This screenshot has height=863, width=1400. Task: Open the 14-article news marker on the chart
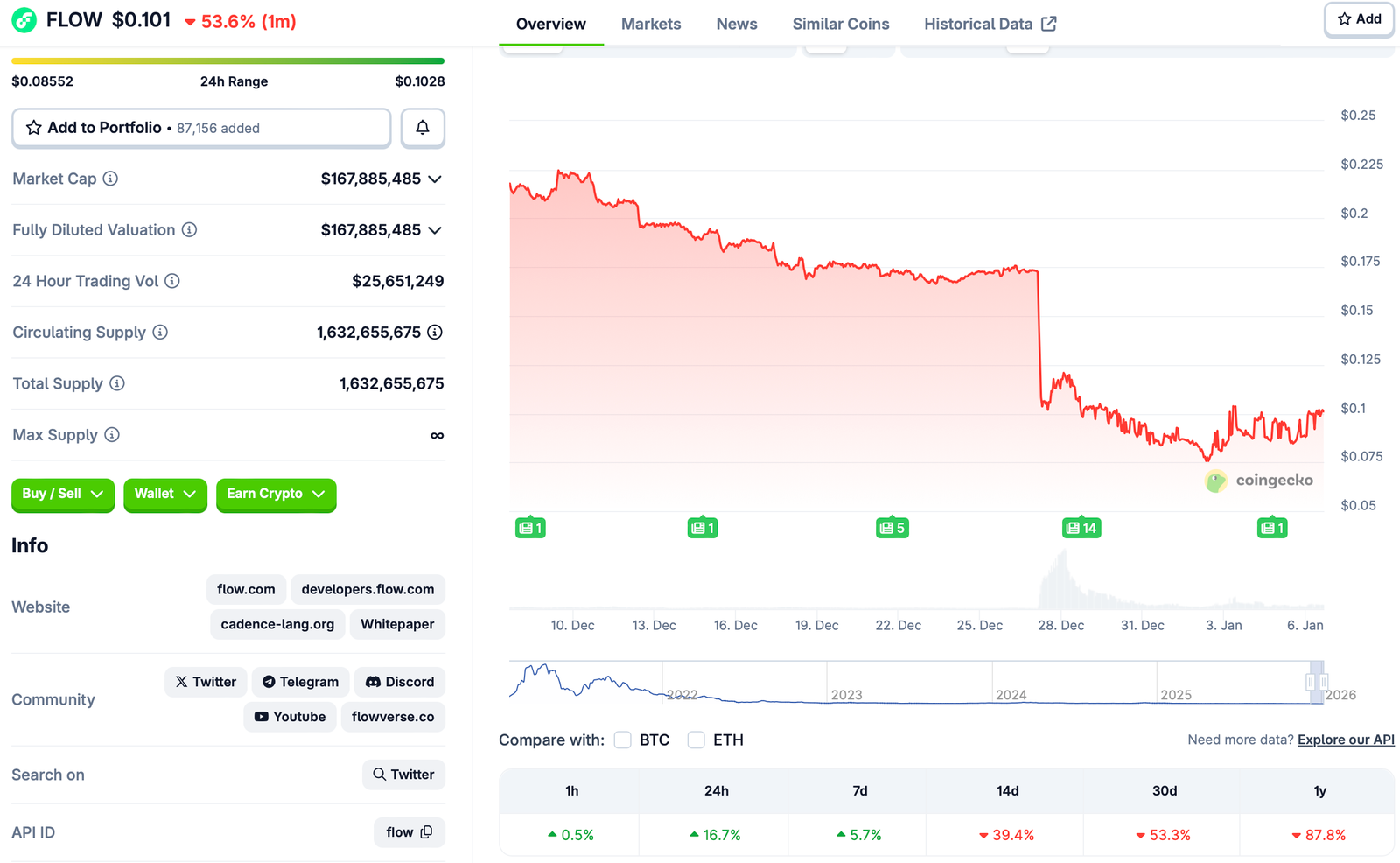click(x=1081, y=527)
